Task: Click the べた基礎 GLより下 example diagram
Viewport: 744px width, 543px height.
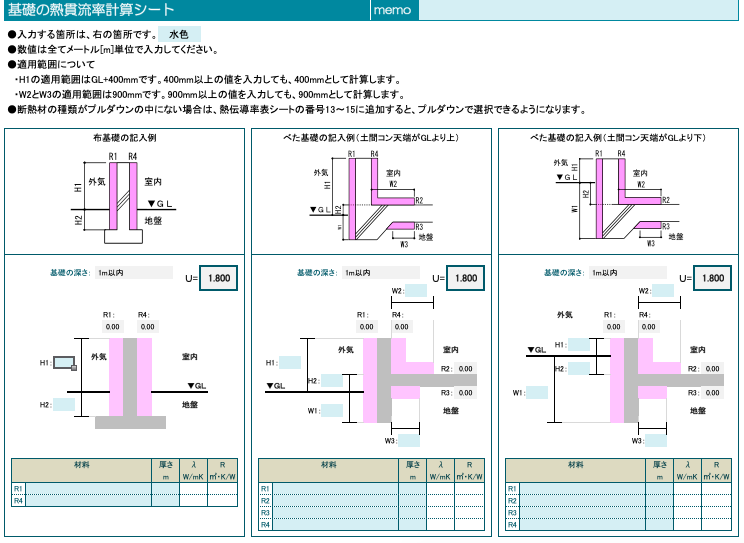Action: 618,197
